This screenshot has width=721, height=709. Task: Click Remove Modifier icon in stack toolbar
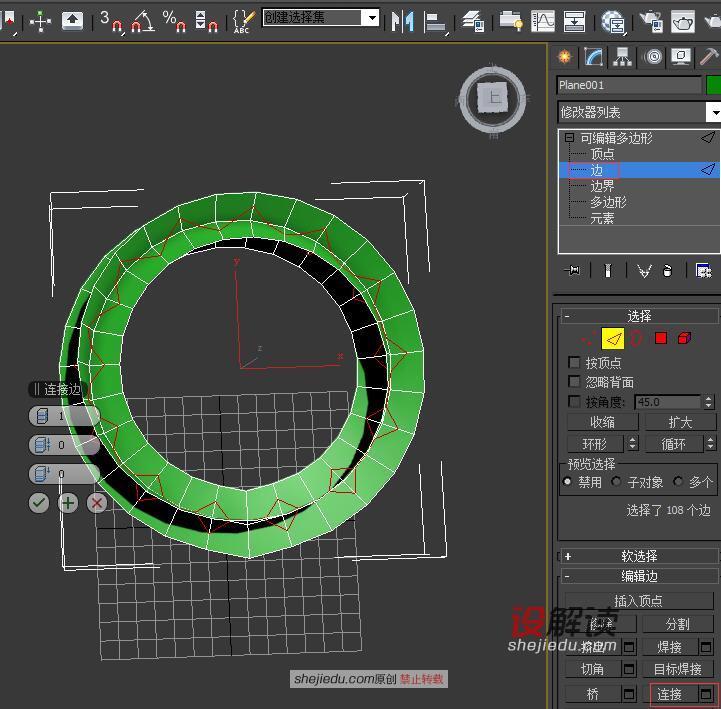[x=668, y=271]
